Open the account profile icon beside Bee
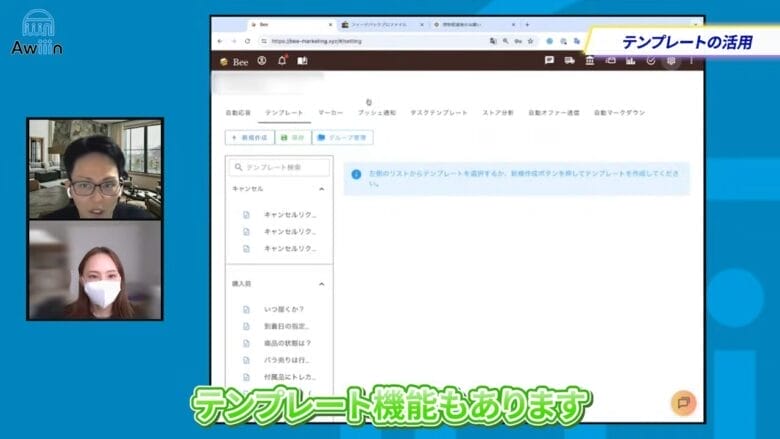The height and width of the screenshot is (439, 780). (262, 61)
